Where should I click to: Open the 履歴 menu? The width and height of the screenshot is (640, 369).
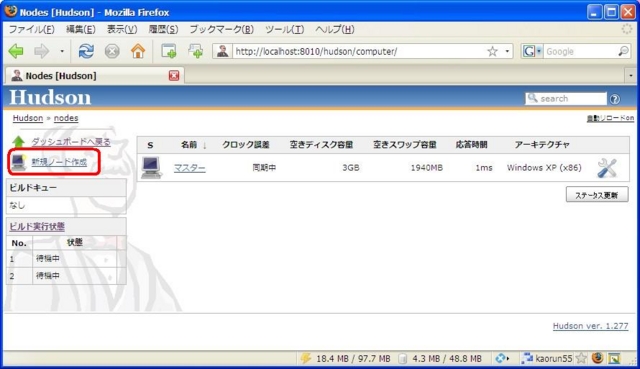coord(163,29)
